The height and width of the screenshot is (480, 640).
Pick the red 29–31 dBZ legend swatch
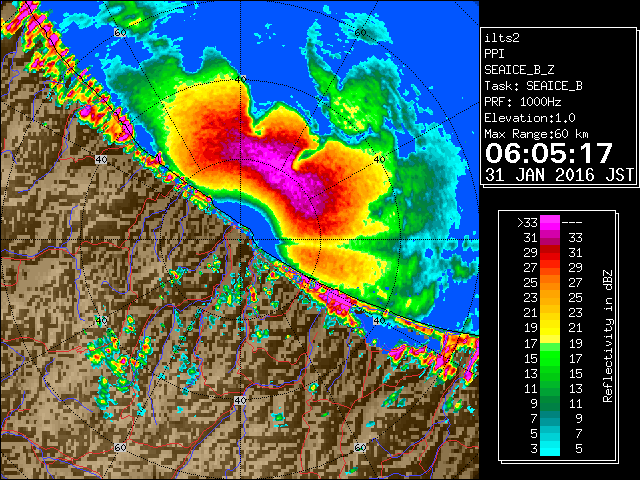point(550,253)
